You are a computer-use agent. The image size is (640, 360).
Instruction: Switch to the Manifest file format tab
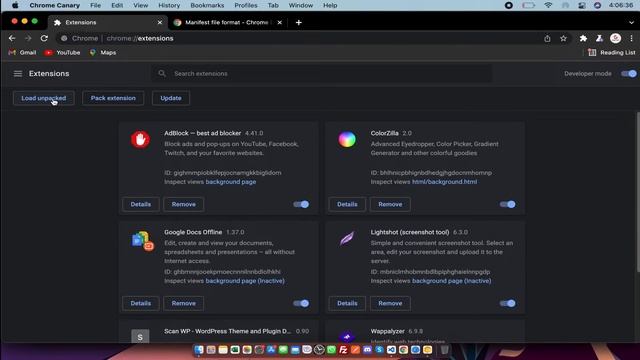(229, 22)
